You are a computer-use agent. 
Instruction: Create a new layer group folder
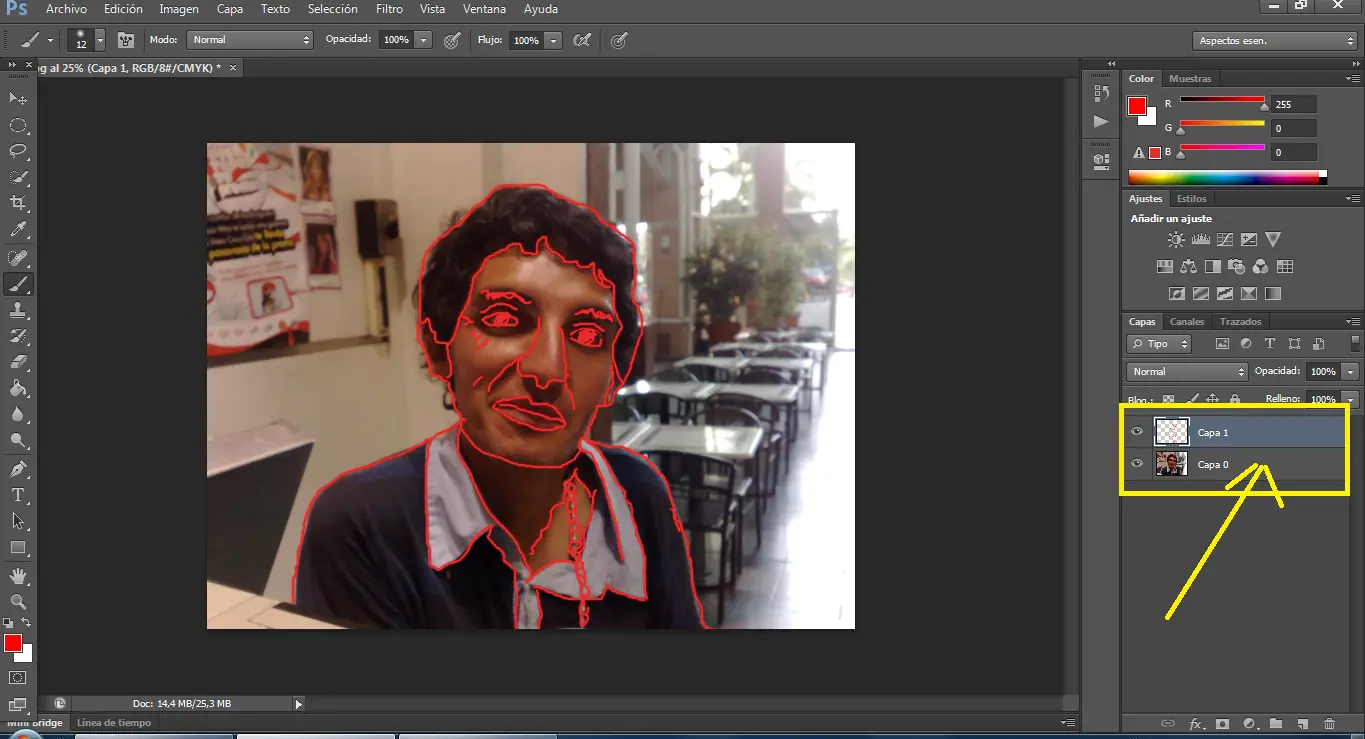click(1275, 723)
